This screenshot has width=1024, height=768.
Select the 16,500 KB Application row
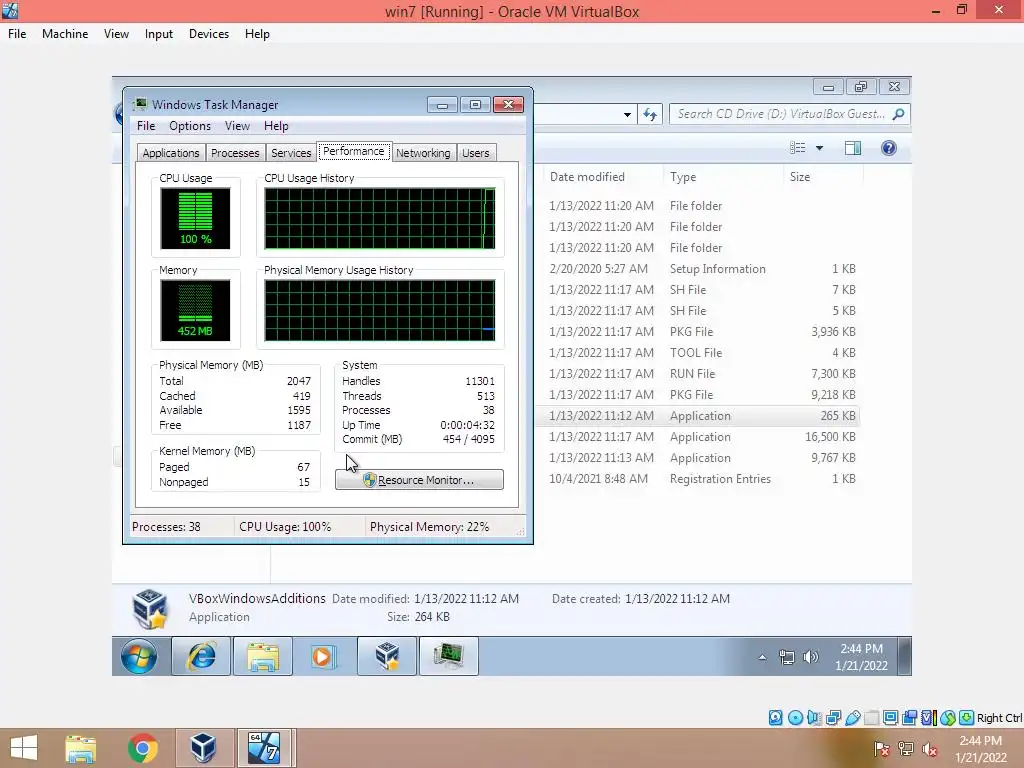click(699, 437)
